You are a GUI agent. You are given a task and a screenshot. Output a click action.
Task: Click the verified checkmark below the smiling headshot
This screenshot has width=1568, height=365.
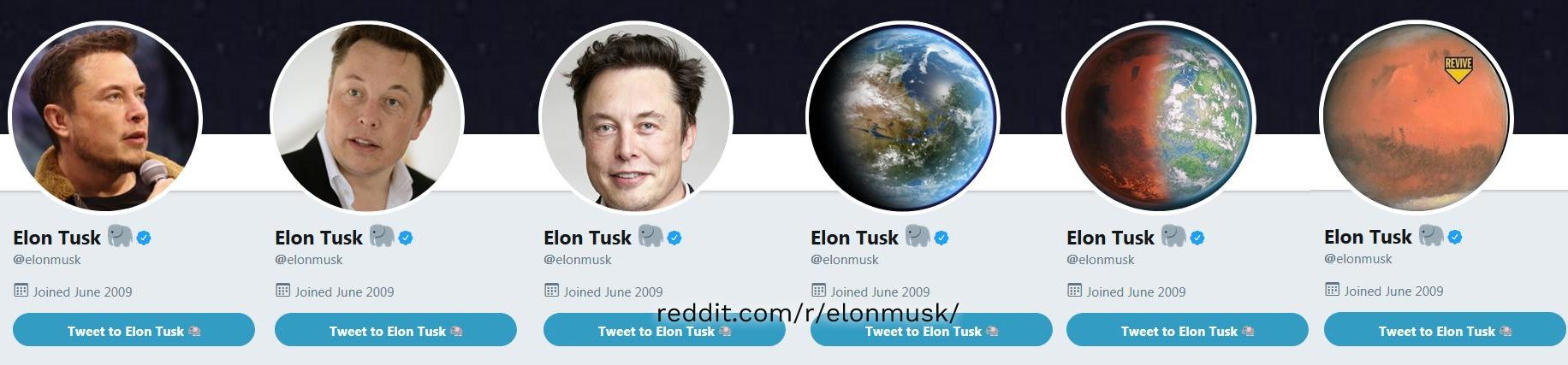[674, 238]
